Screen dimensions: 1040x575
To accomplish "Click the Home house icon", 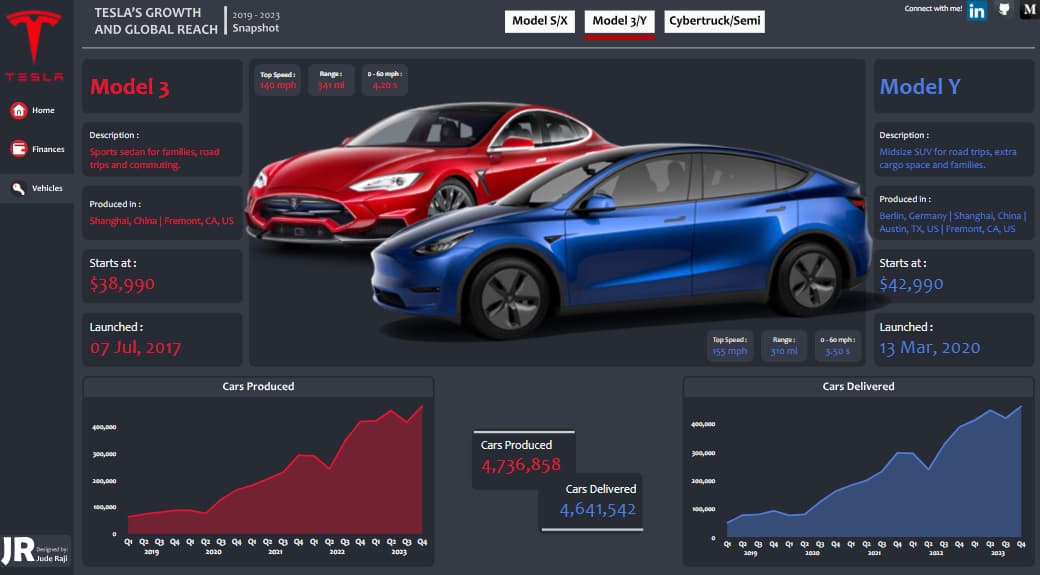I will (x=19, y=110).
